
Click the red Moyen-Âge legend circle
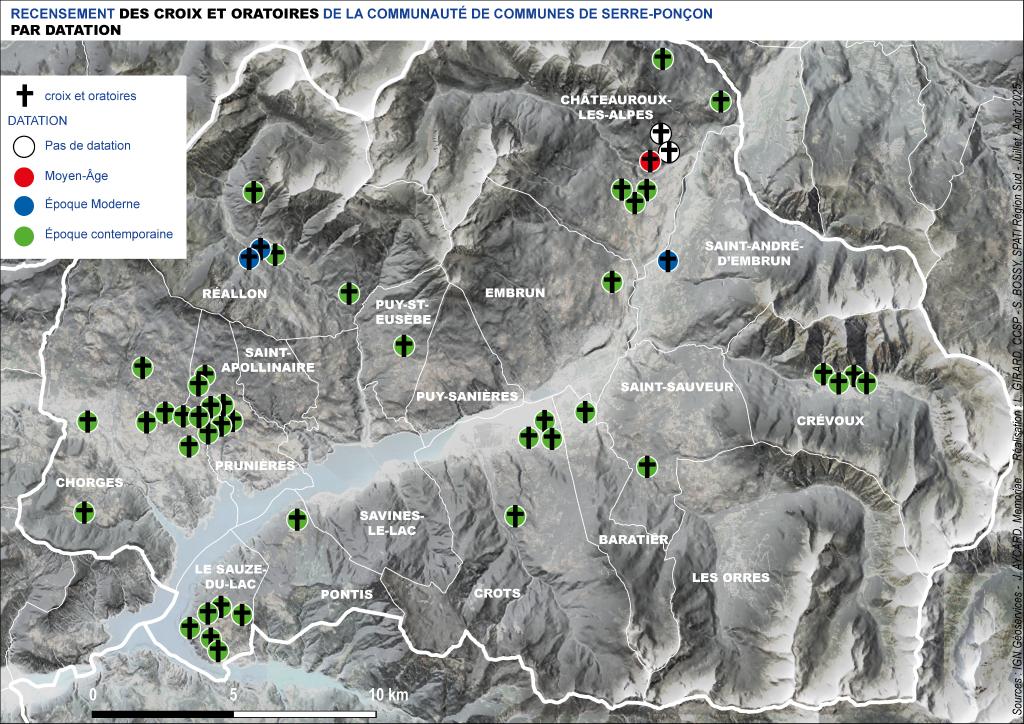coord(24,176)
